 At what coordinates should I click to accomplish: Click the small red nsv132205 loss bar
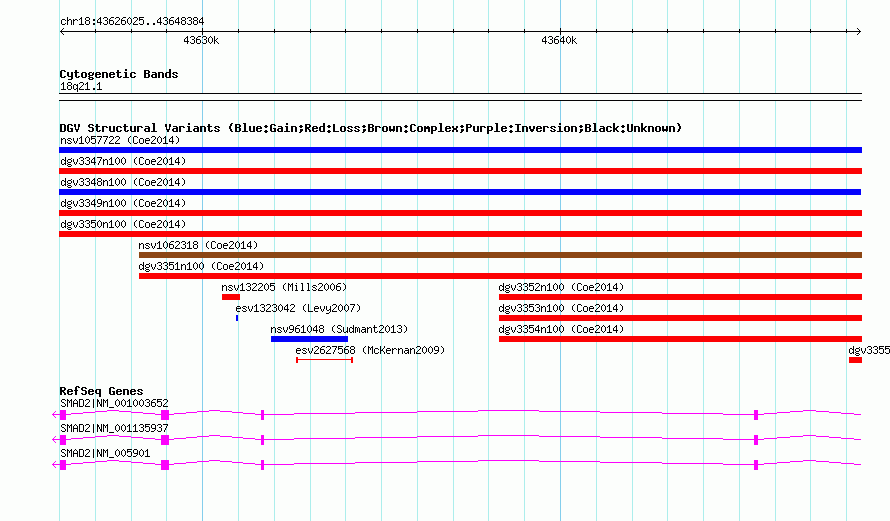pyautogui.click(x=231, y=297)
